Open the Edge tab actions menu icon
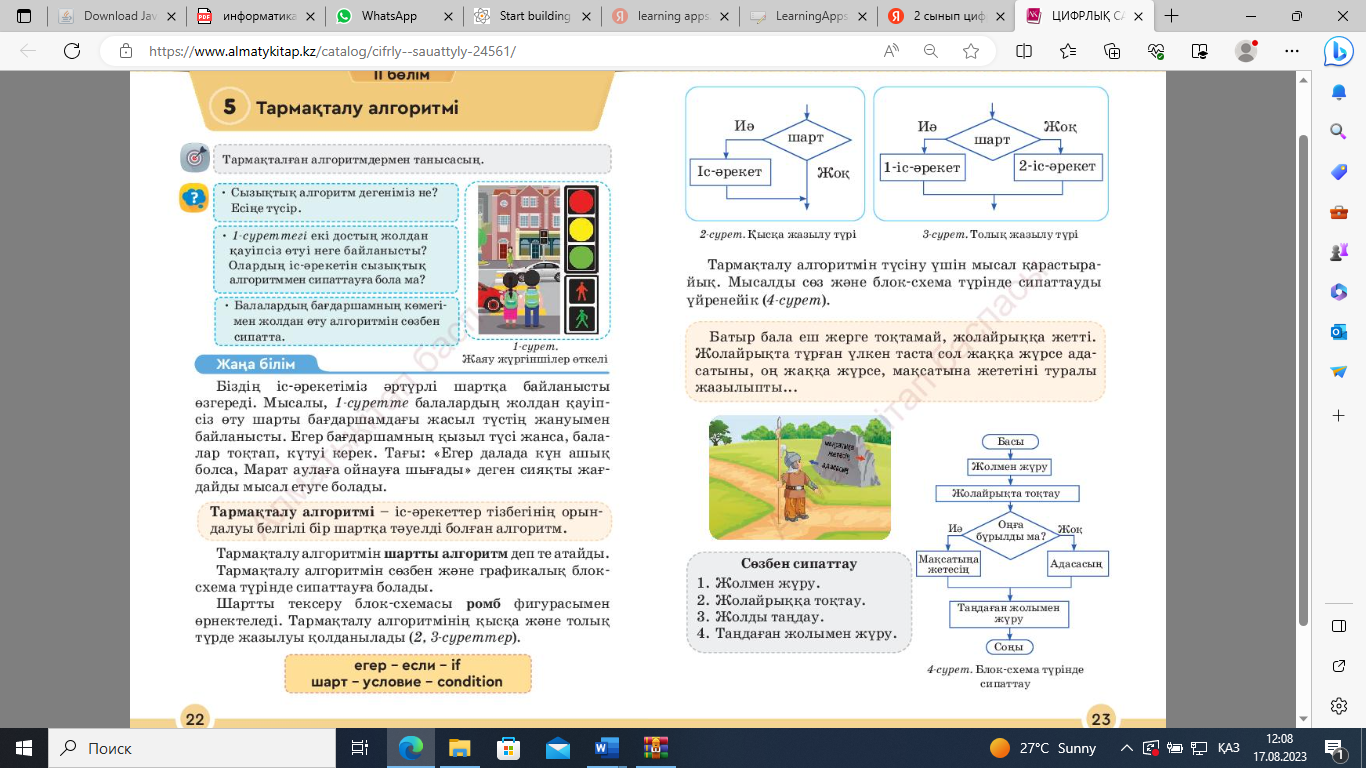 (24, 16)
